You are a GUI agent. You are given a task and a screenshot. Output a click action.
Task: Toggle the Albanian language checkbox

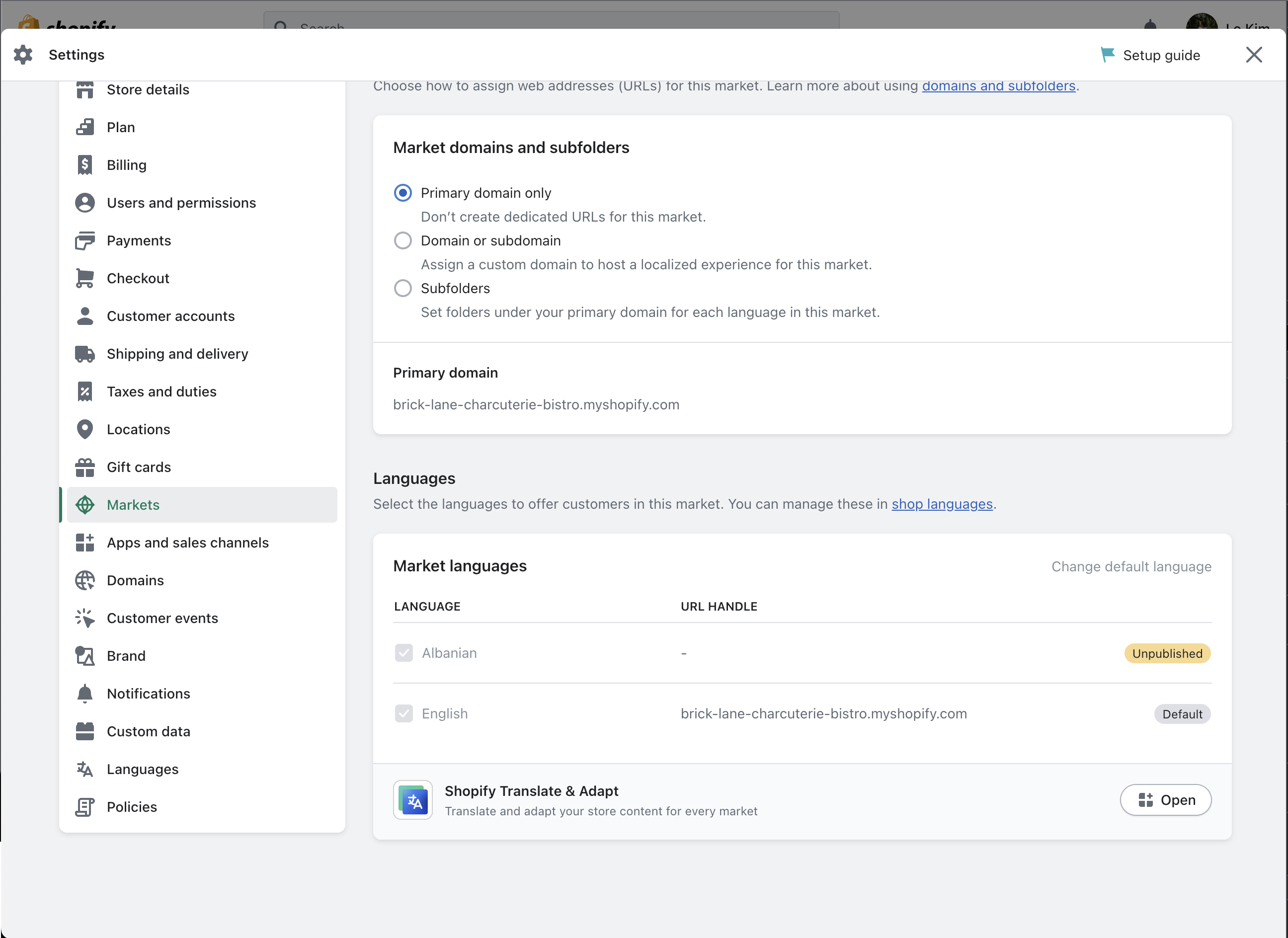click(404, 653)
